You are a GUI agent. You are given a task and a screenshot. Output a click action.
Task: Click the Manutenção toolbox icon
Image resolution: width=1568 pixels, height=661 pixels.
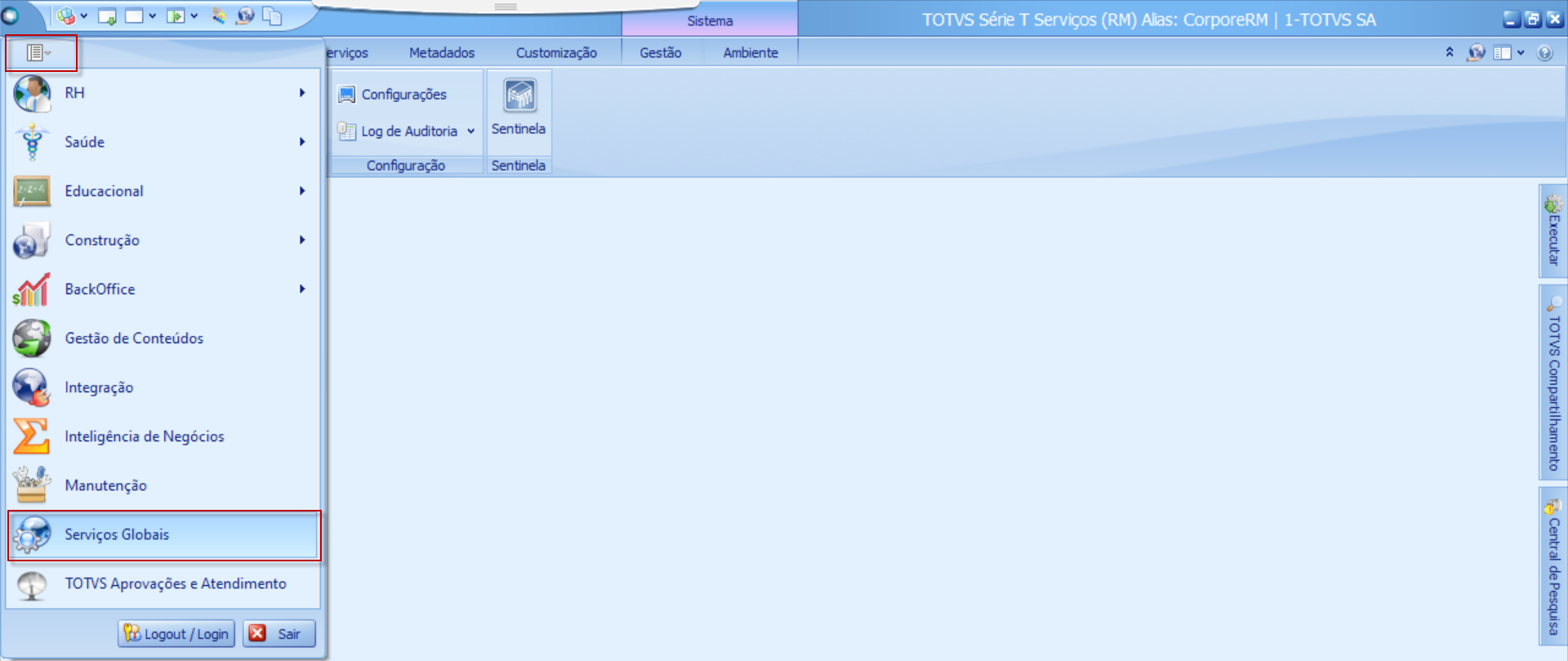coord(32,485)
